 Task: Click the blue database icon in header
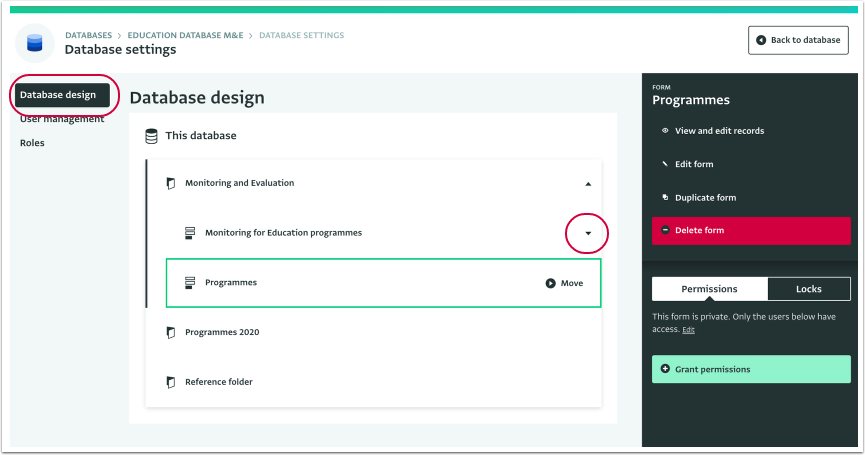[x=34, y=43]
